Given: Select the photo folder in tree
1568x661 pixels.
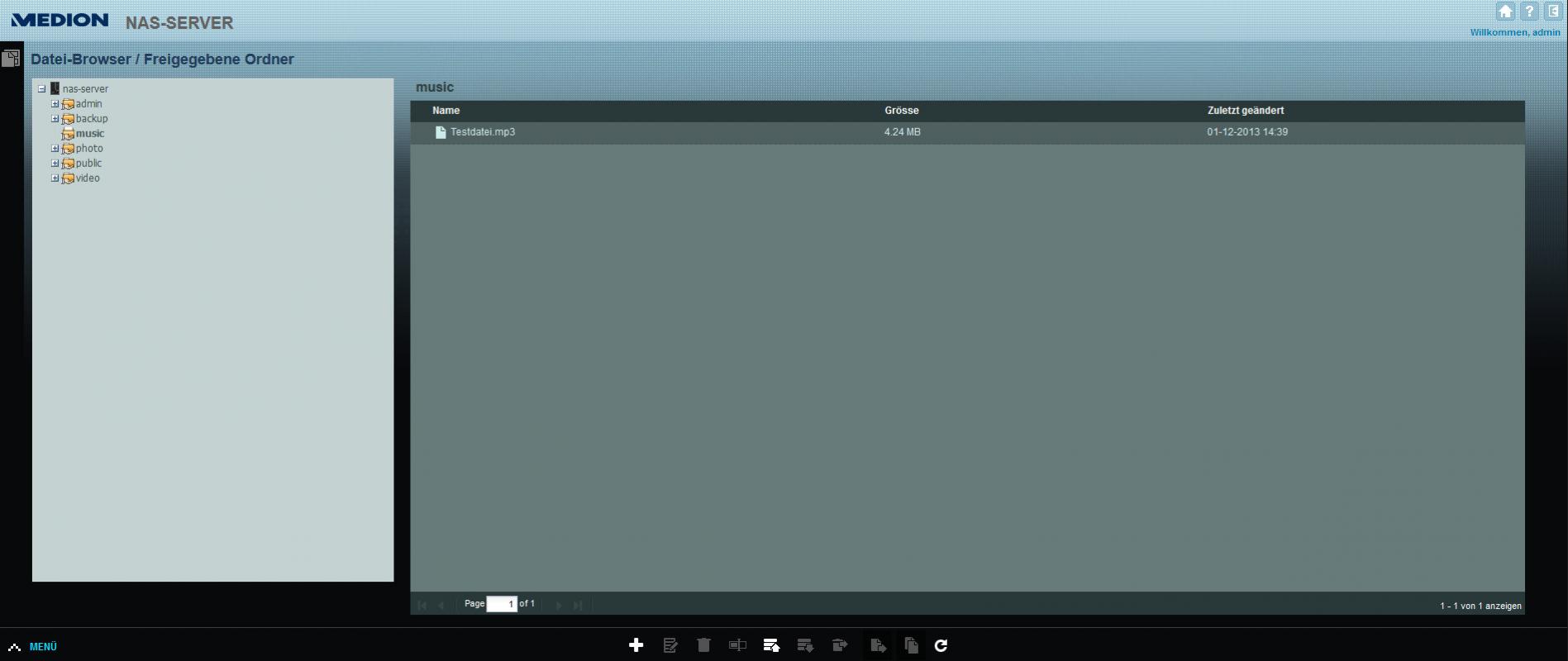Looking at the screenshot, I should [x=89, y=149].
